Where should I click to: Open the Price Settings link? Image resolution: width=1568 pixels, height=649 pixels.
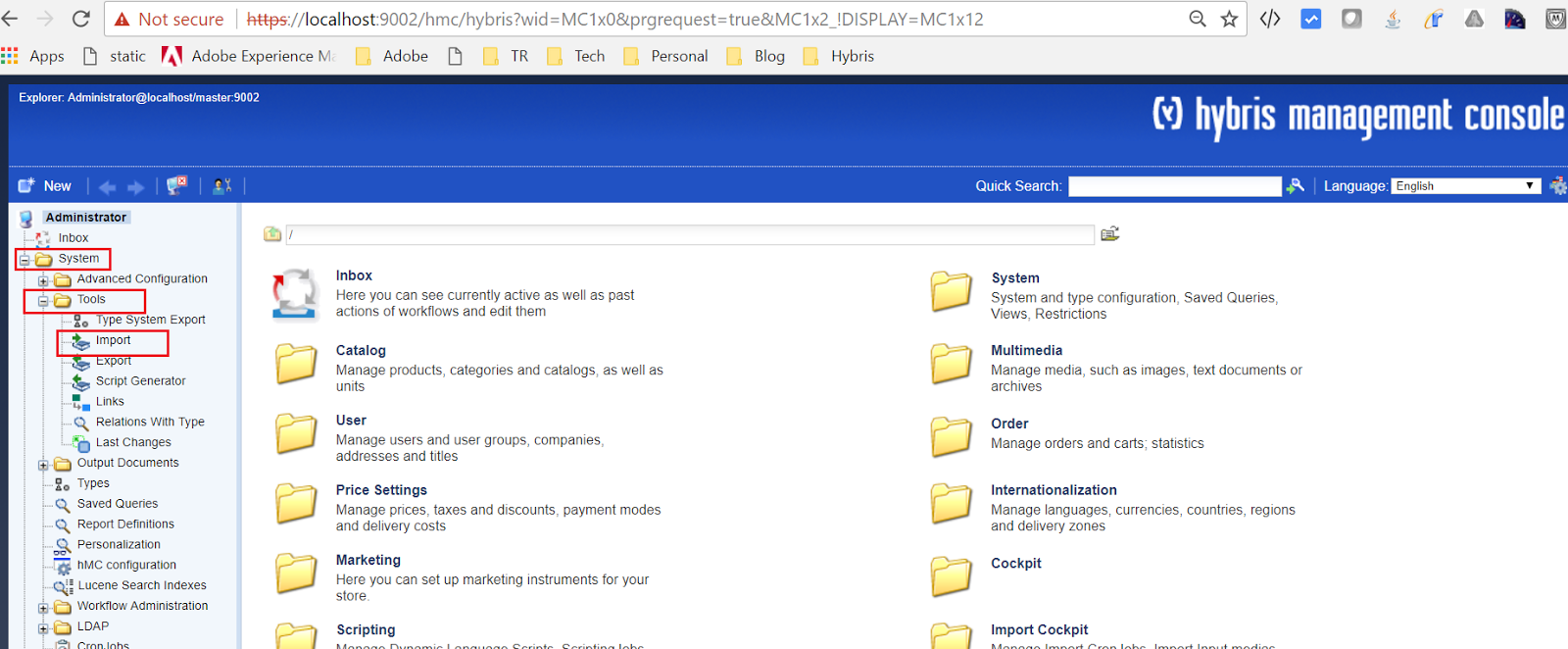point(381,490)
